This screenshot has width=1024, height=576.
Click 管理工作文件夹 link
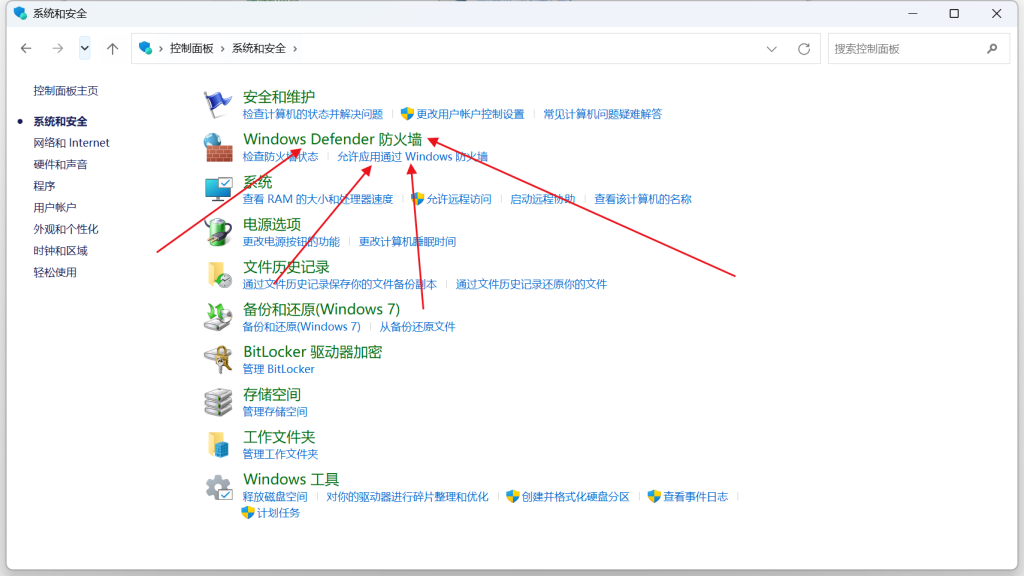pos(280,454)
